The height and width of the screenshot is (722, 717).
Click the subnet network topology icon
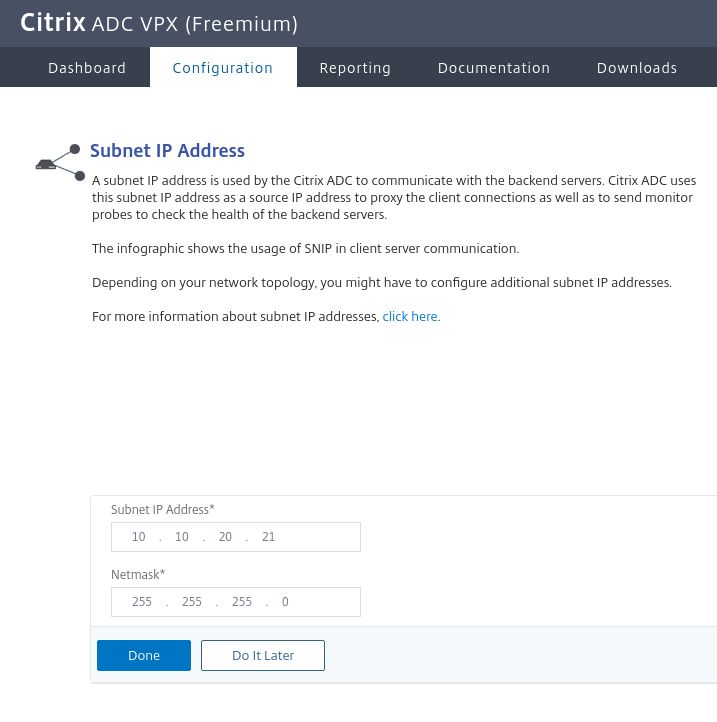click(60, 162)
